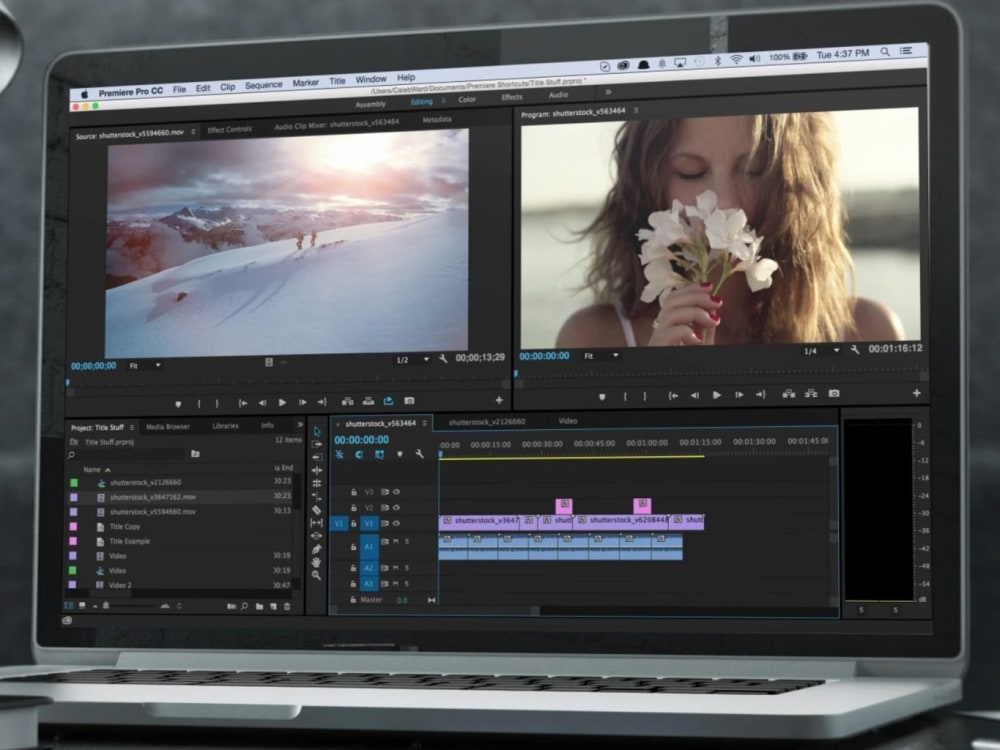Image resolution: width=1000 pixels, height=750 pixels.
Task: Click Export Frame camera in Program monitor
Action: click(x=834, y=394)
